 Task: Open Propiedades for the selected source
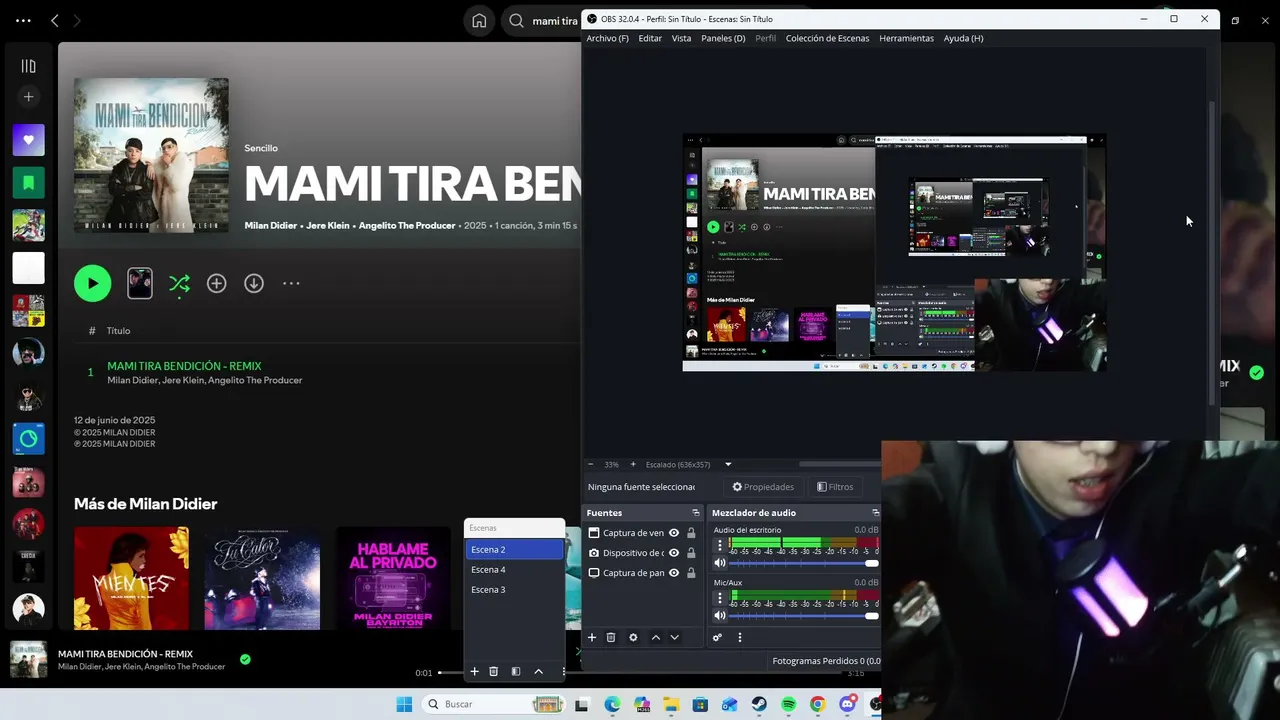763,487
